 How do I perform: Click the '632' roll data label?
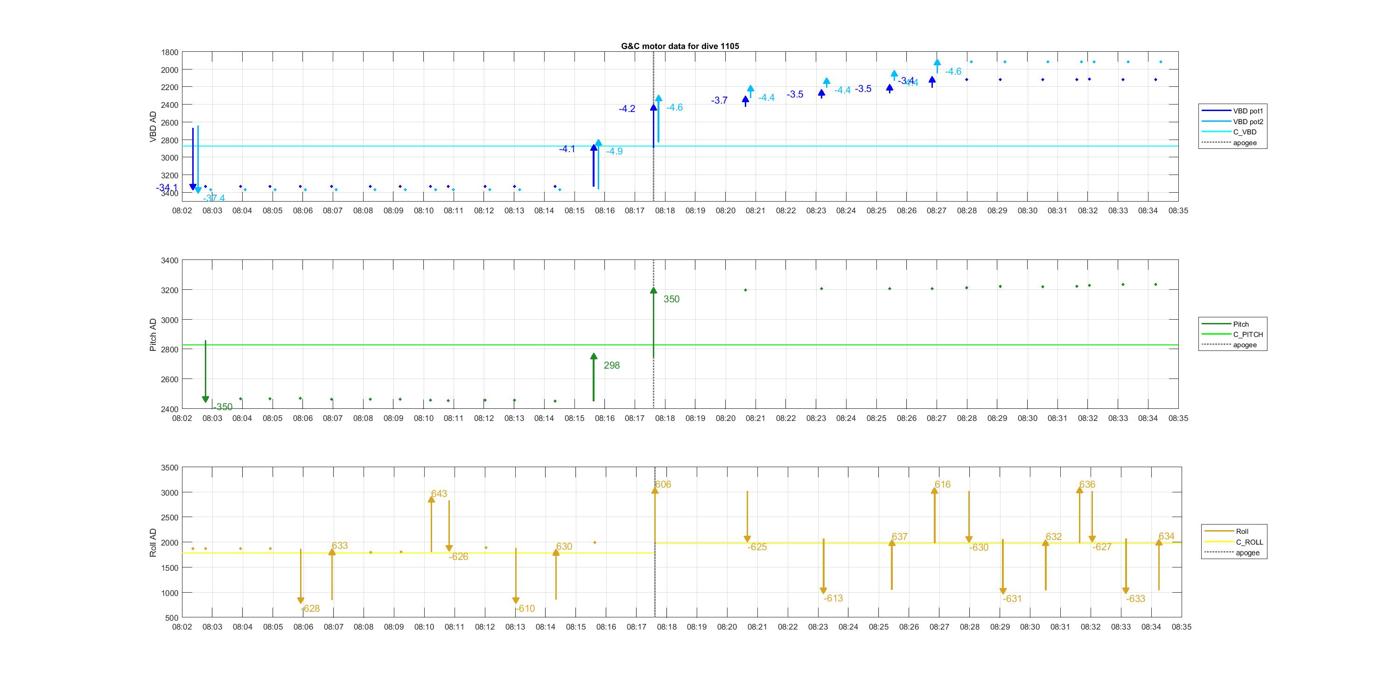(1053, 537)
